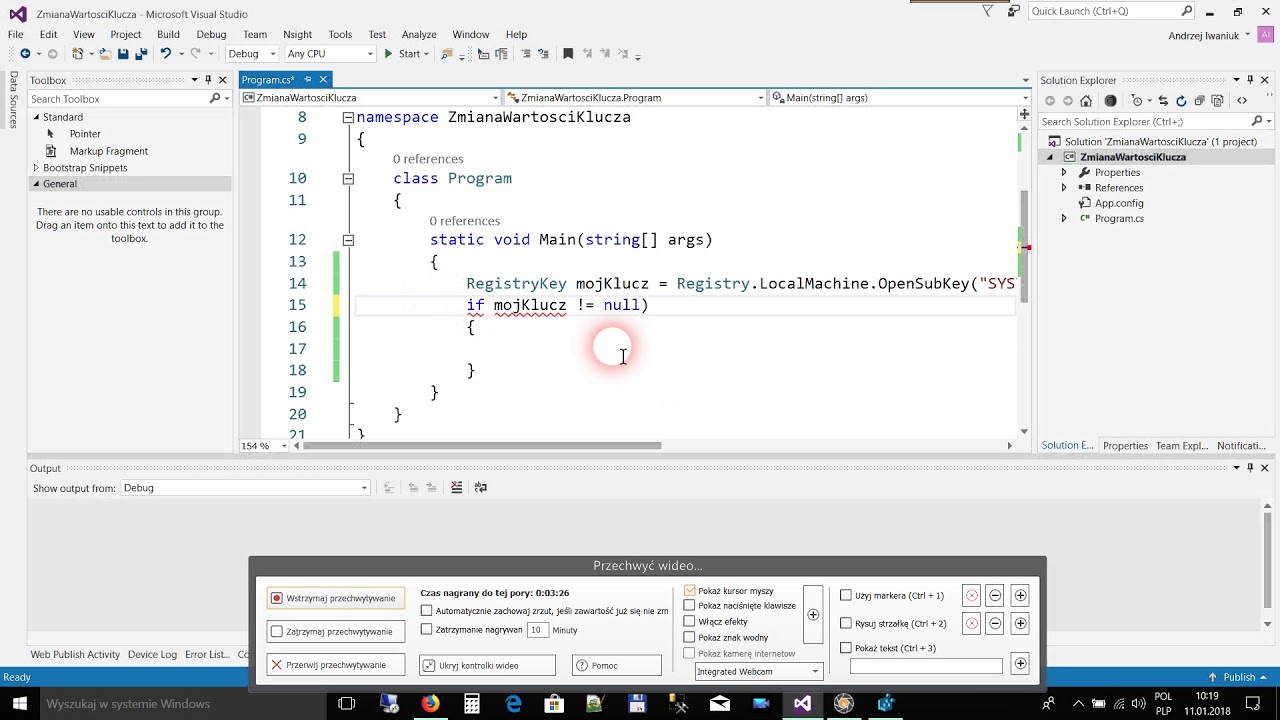This screenshot has height=720, width=1280.
Task: Click the Navigate Backward toolbar icon
Action: click(25, 54)
